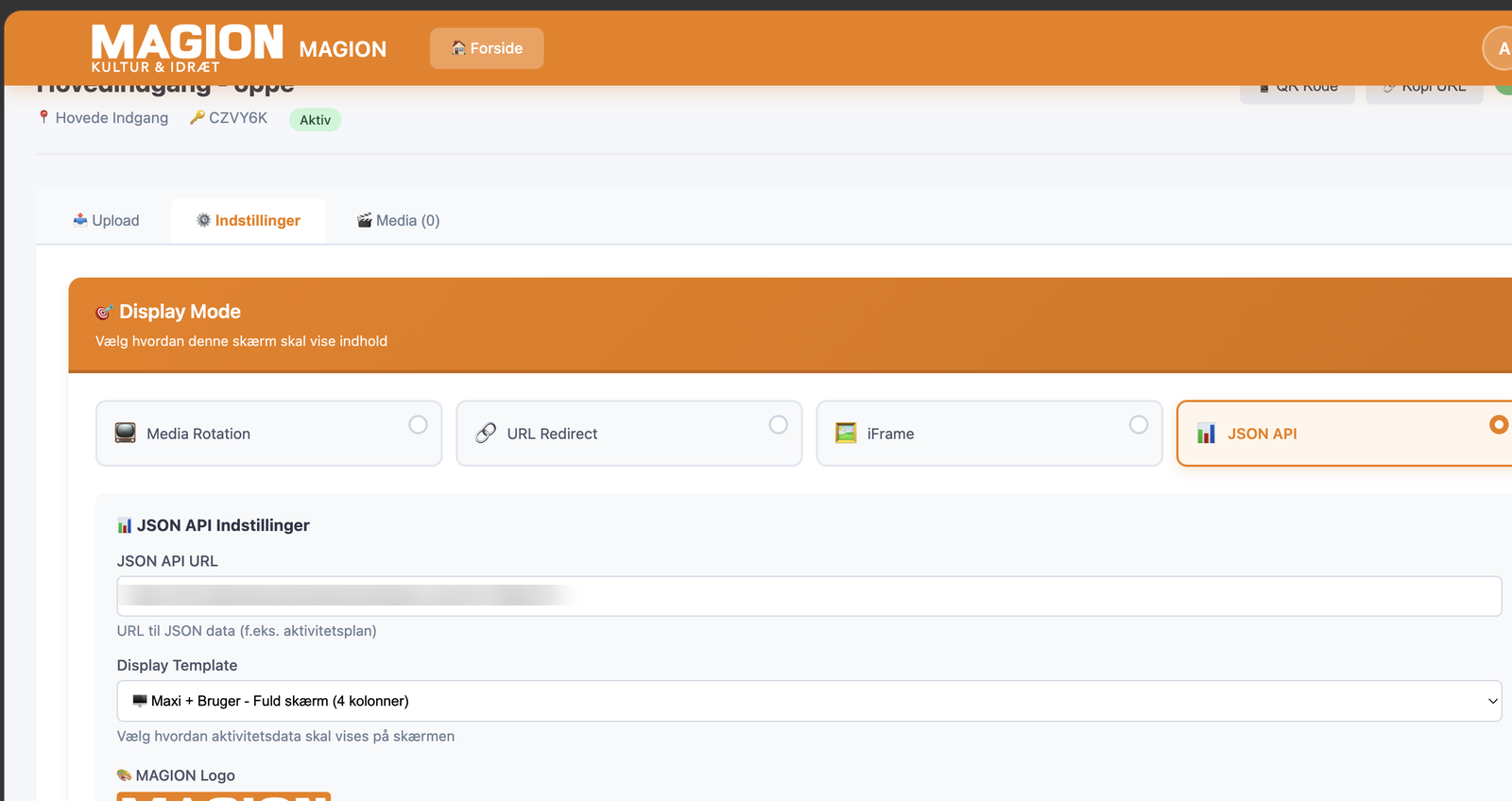
Task: Click the red location pin icon
Action: [43, 117]
